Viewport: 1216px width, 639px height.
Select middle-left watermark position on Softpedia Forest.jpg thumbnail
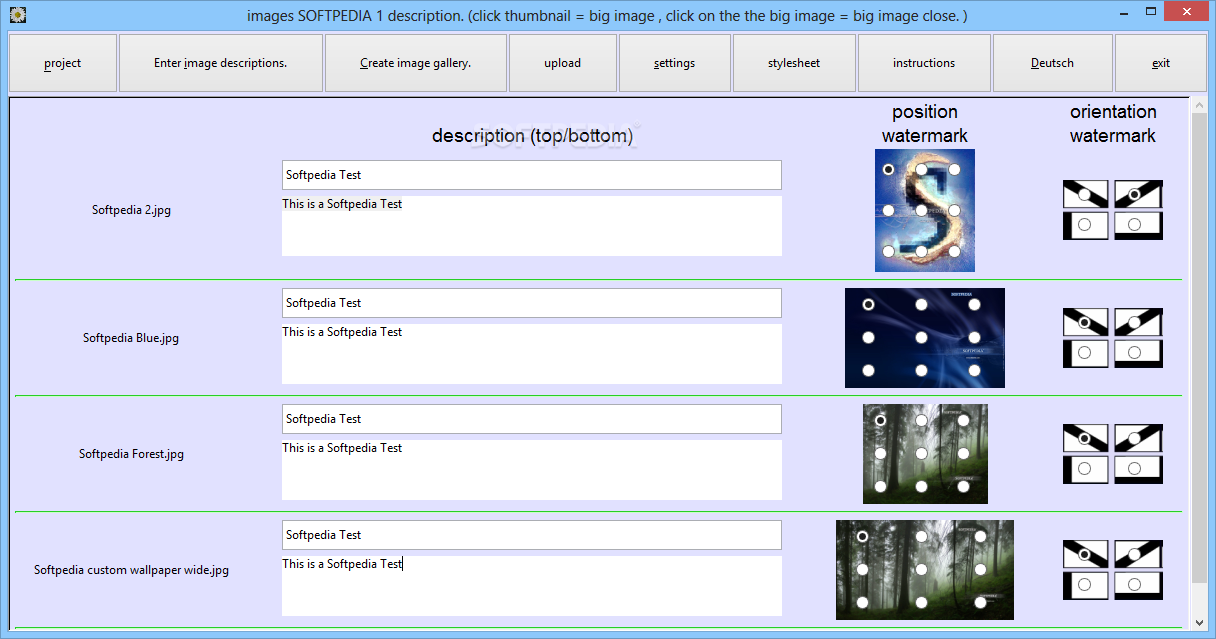(880, 454)
